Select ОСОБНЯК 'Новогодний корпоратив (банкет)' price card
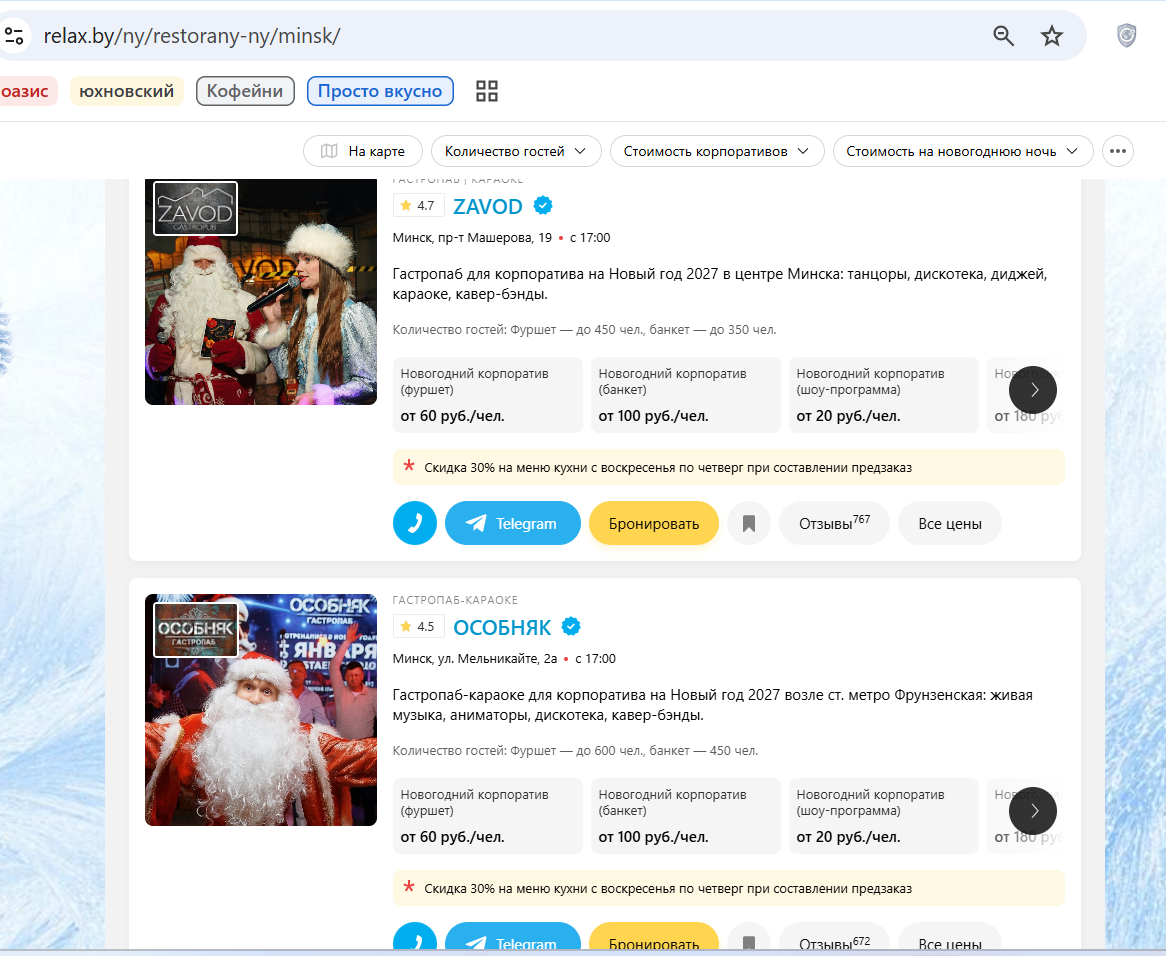 coord(686,815)
